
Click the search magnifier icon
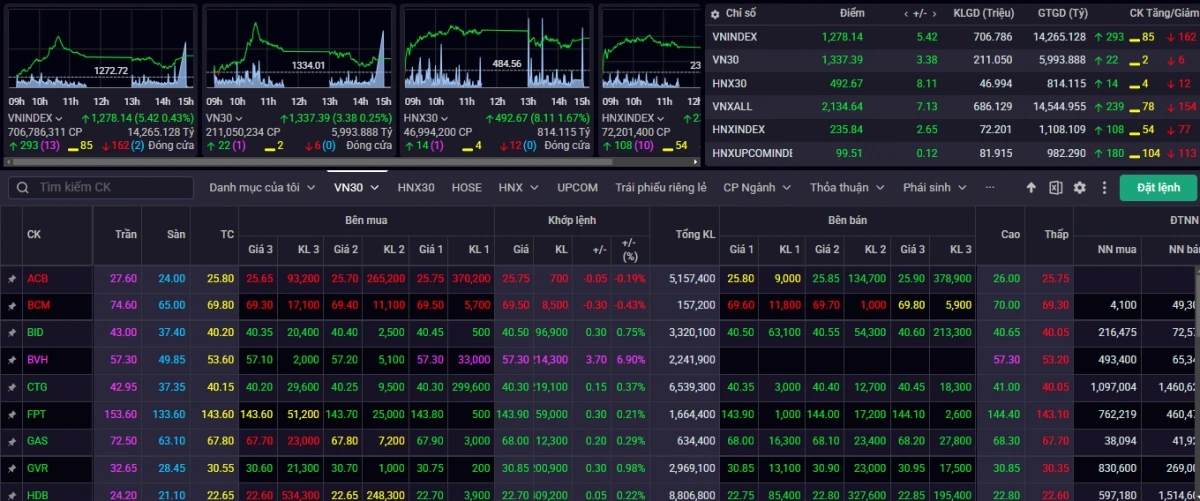(x=20, y=187)
